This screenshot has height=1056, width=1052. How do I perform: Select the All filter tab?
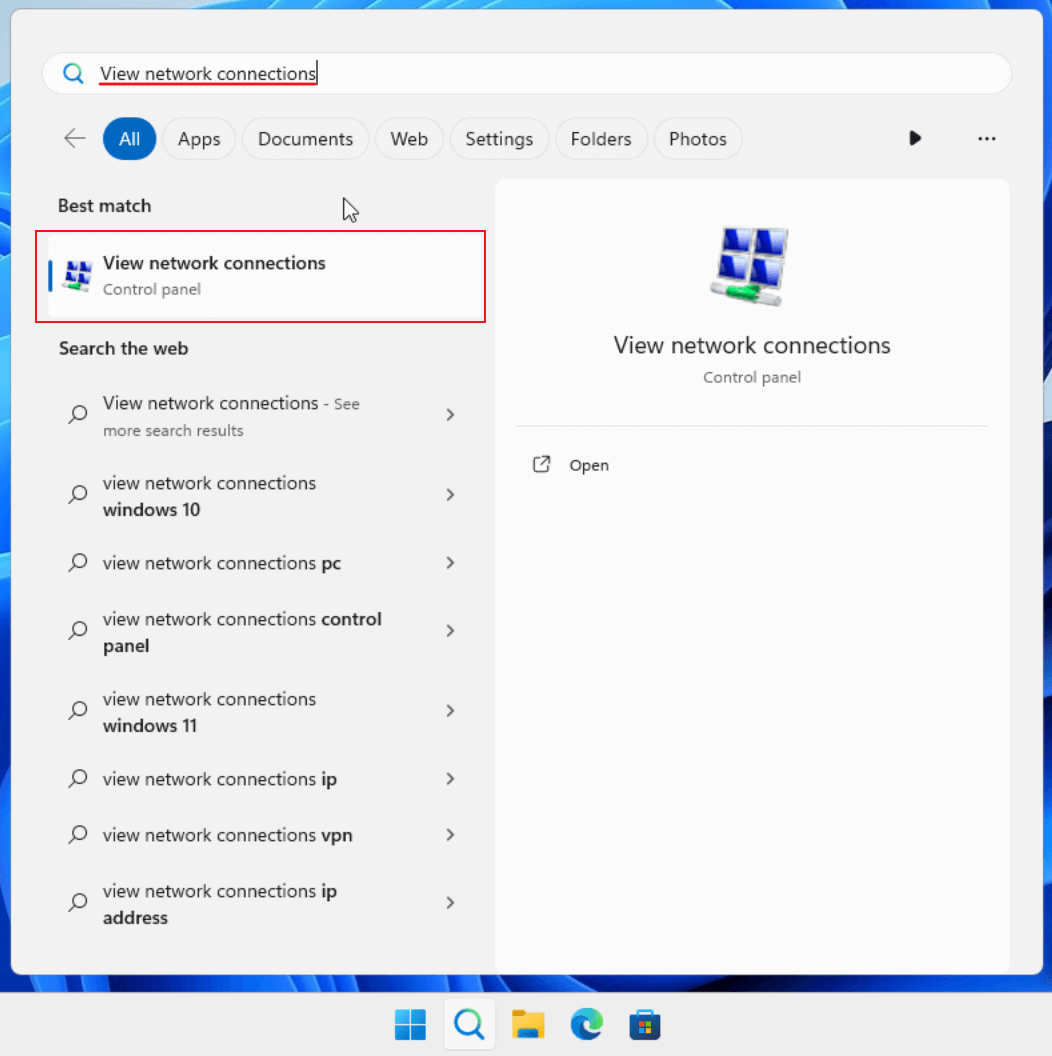[129, 139]
